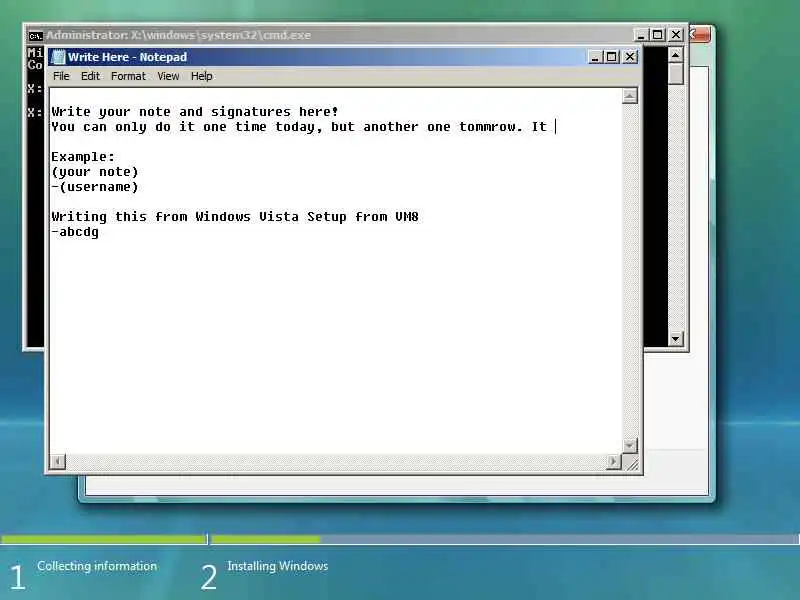The height and width of the screenshot is (600, 800).
Task: Click the 'Installing Windows' setup step
Action: point(278,566)
